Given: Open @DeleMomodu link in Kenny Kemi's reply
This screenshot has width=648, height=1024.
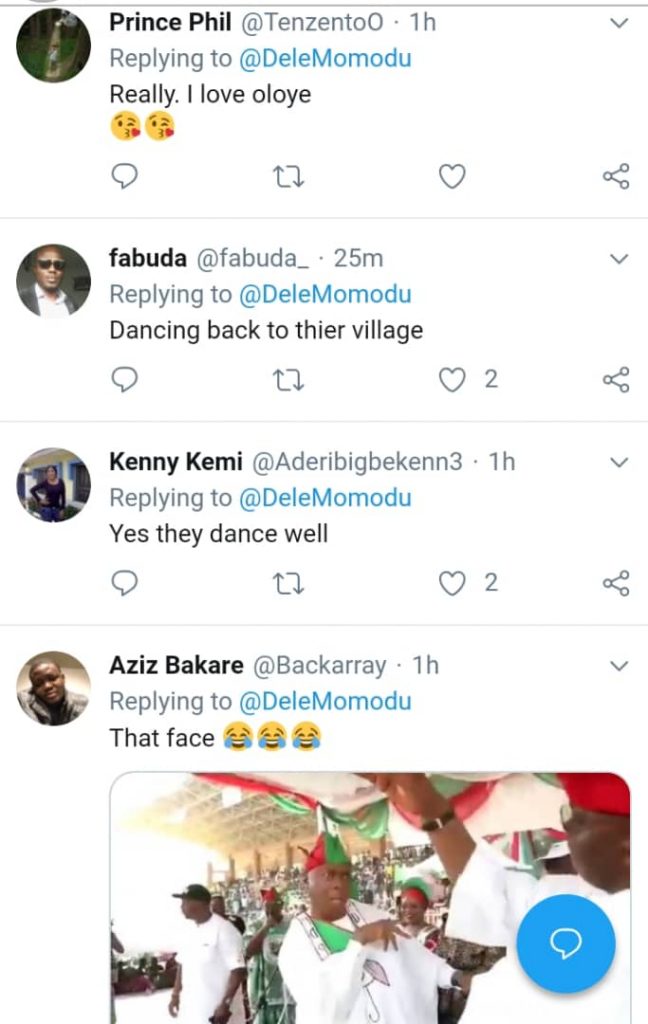Looking at the screenshot, I should (326, 498).
